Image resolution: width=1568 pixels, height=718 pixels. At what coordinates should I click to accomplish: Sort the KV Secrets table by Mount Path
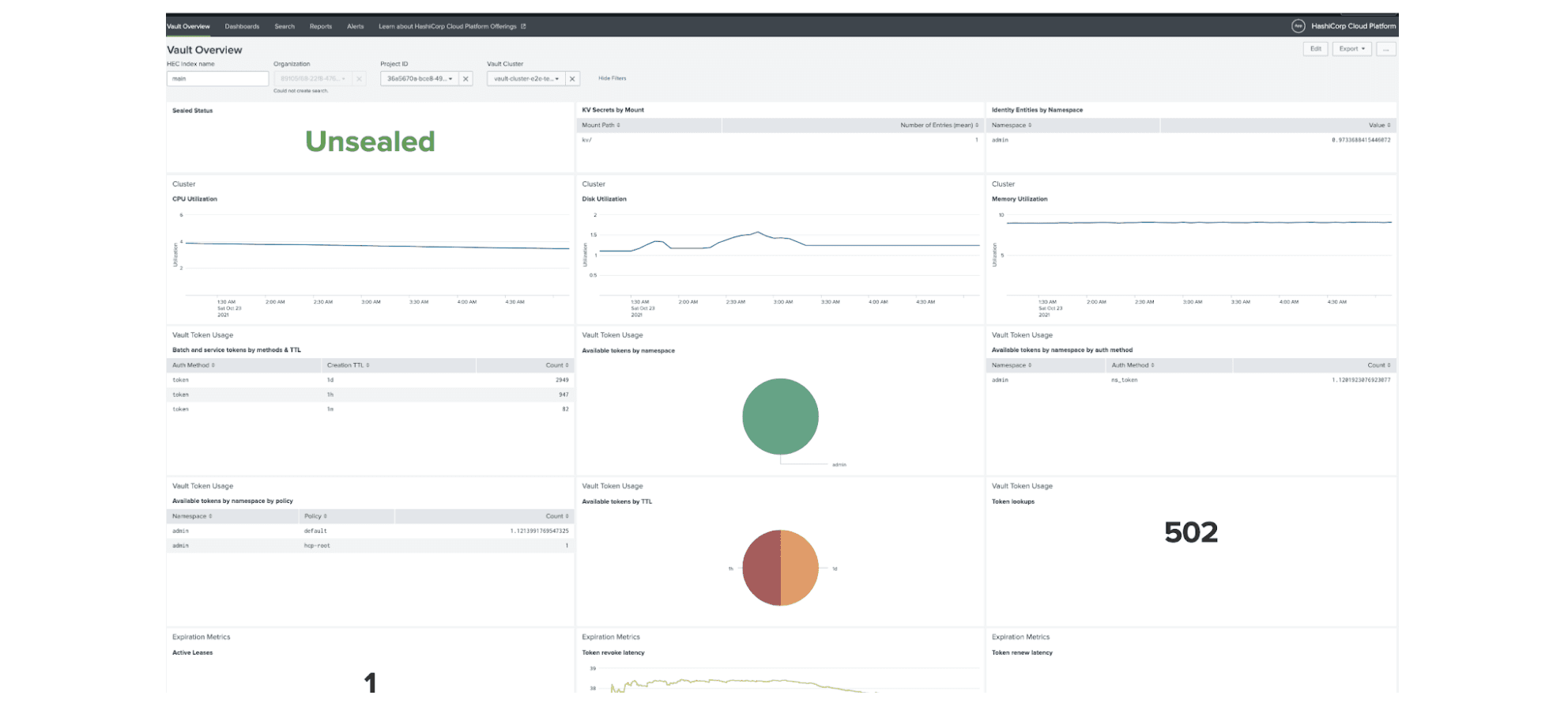[x=601, y=125]
